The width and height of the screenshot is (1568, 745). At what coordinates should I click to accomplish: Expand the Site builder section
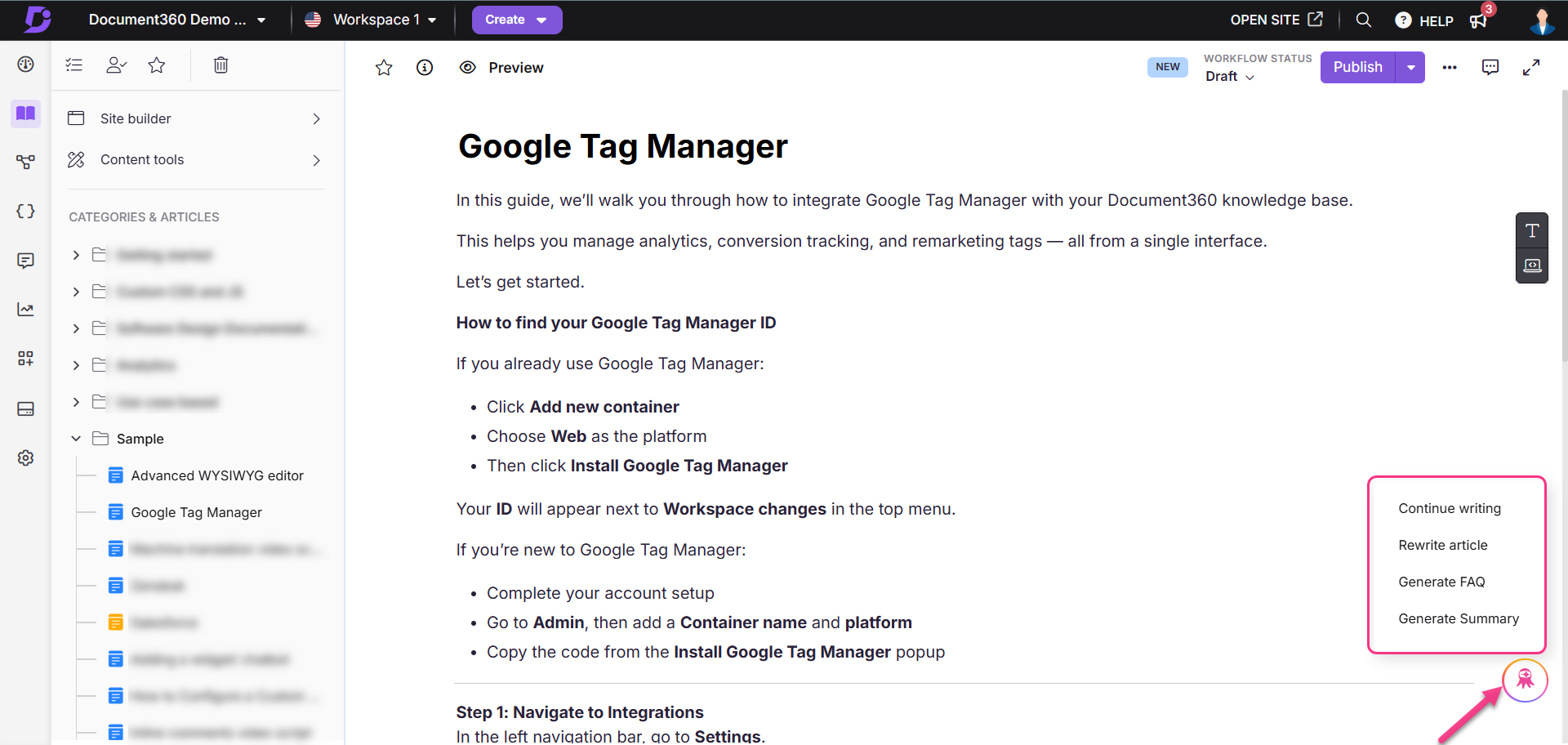194,118
